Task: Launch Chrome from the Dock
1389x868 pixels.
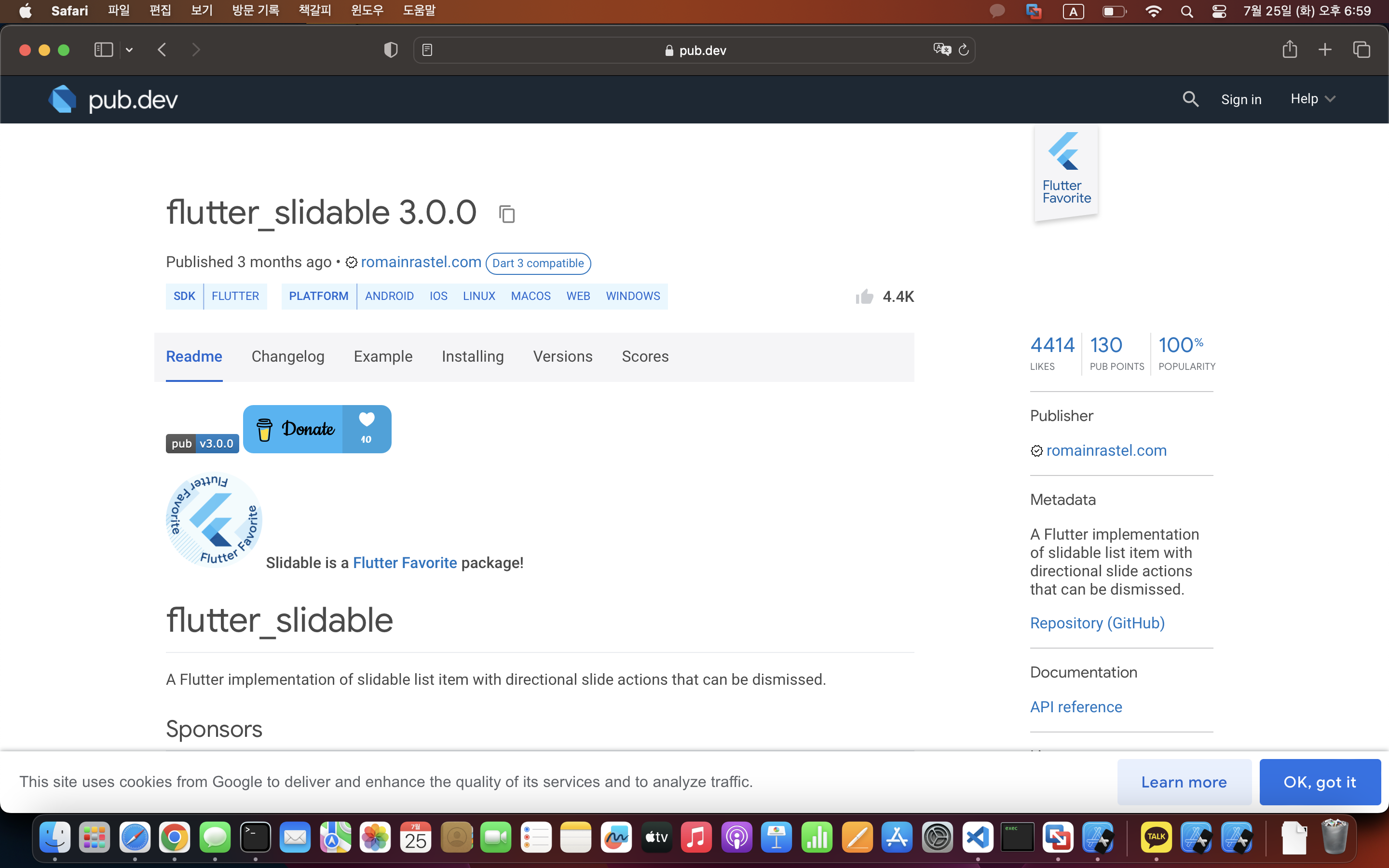Action: (x=175, y=838)
